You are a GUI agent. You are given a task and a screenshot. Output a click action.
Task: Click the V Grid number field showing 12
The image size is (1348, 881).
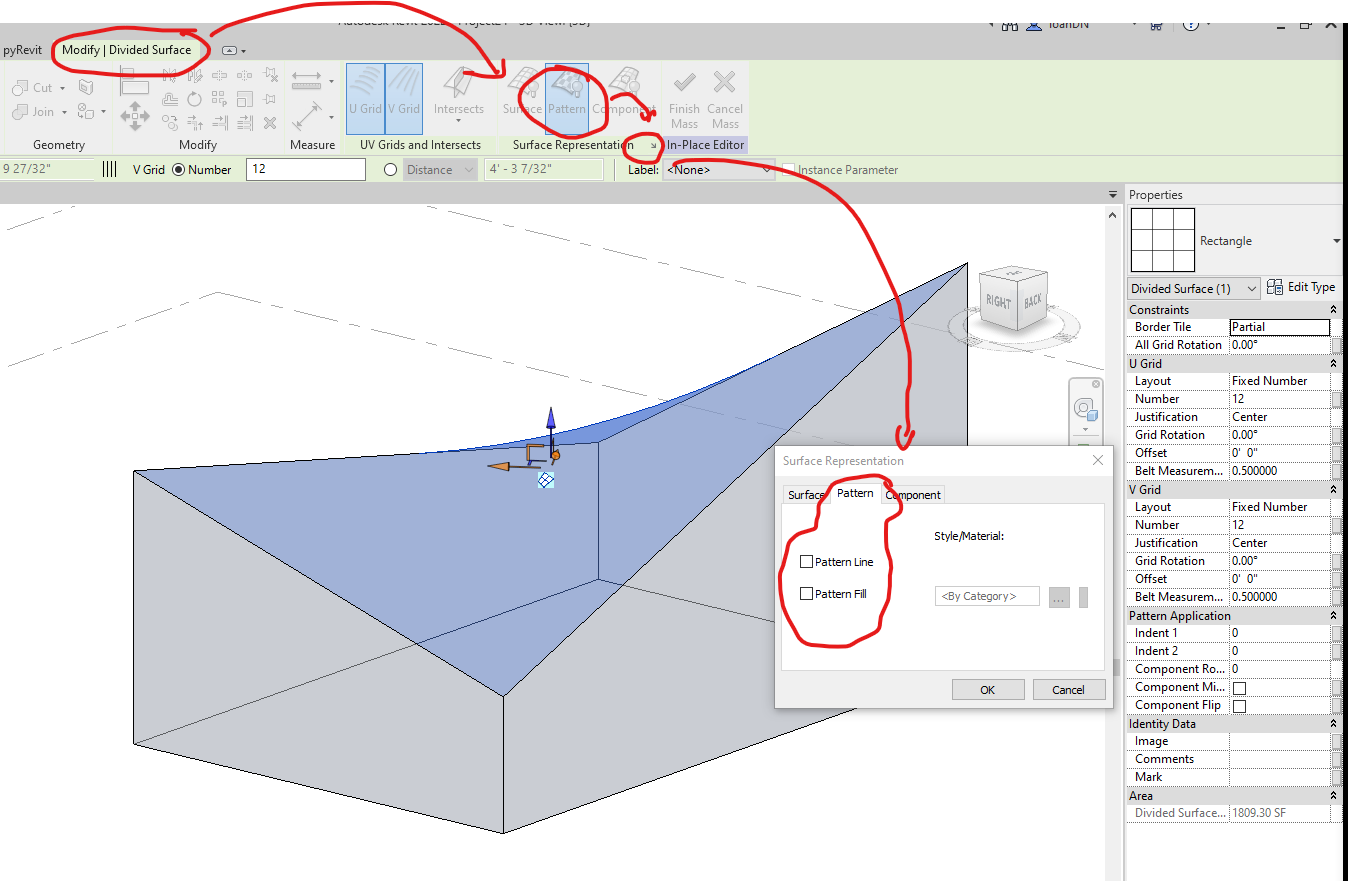pos(305,170)
